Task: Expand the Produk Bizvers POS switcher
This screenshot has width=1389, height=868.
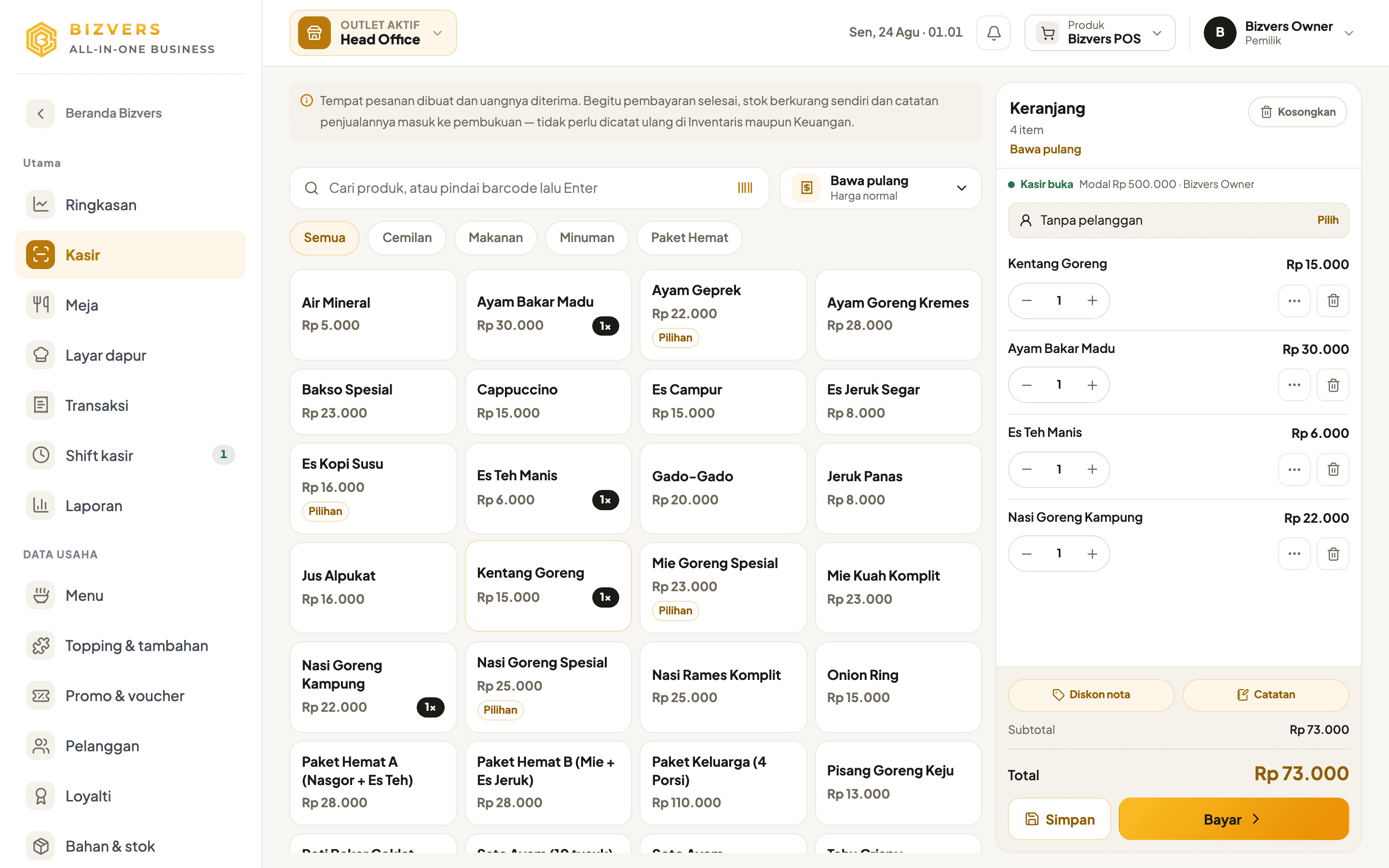Action: 1099,33
